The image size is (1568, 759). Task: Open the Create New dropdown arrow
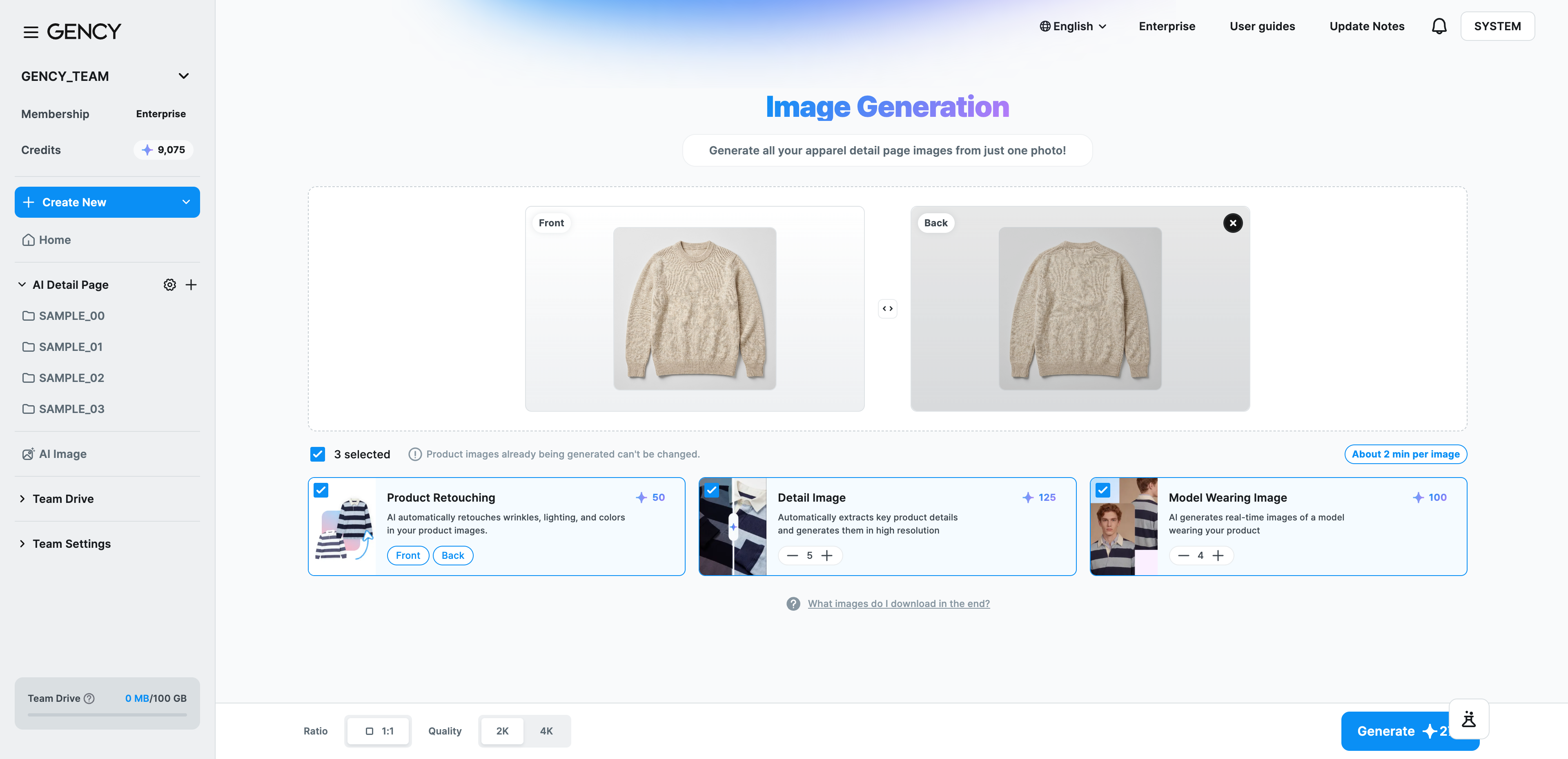tap(186, 202)
